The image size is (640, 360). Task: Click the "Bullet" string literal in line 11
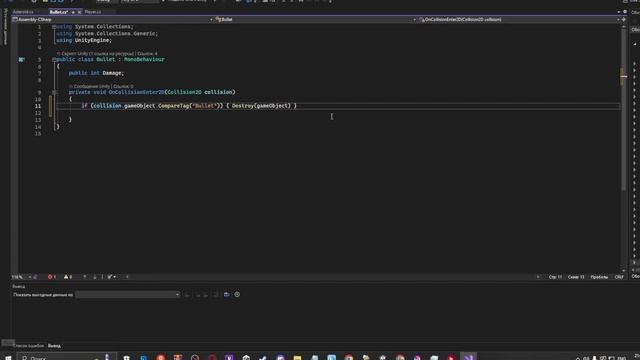pyautogui.click(x=204, y=106)
